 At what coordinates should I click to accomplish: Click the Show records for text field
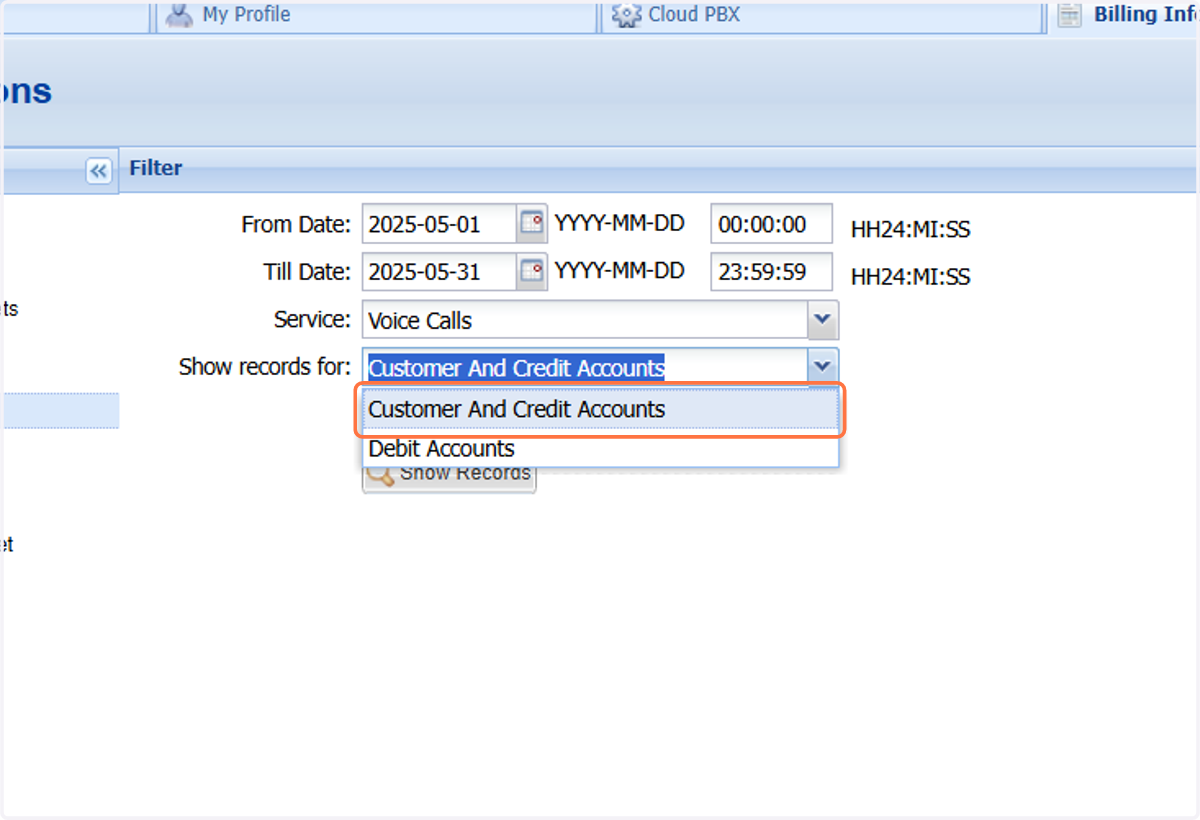585,367
